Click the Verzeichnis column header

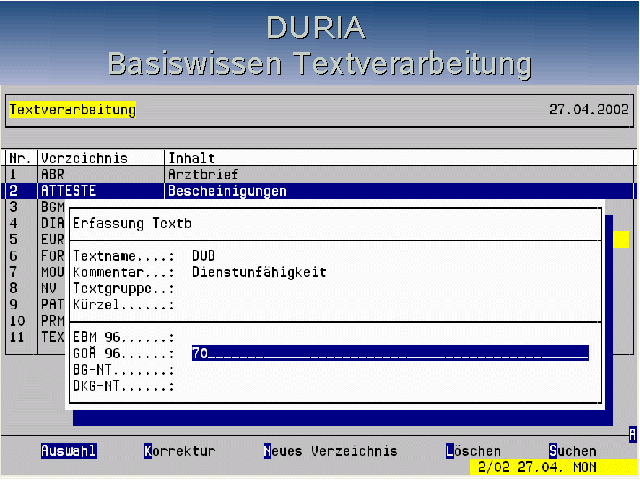[84, 158]
